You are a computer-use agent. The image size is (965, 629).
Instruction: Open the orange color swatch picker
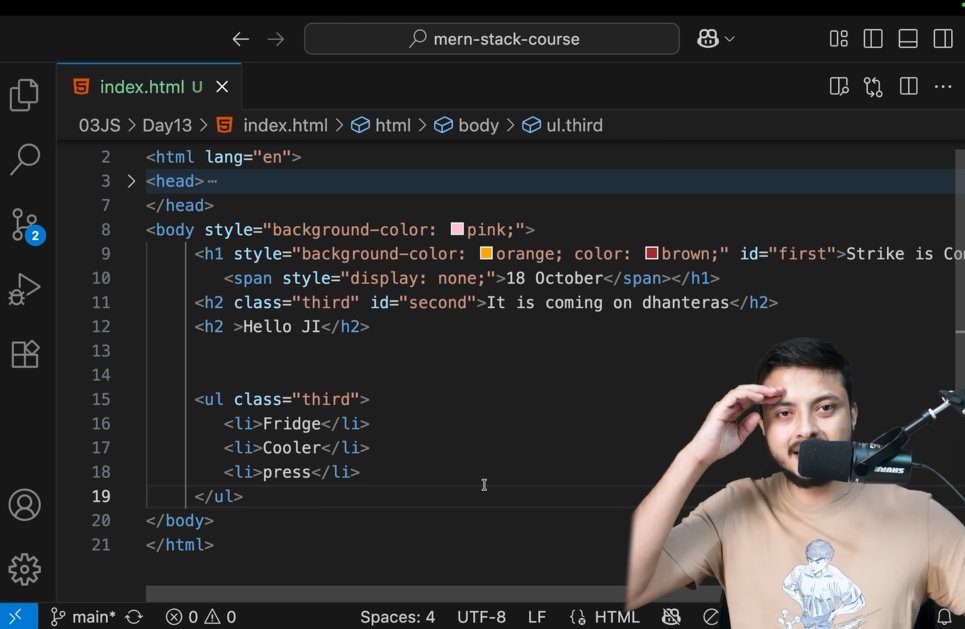point(486,253)
